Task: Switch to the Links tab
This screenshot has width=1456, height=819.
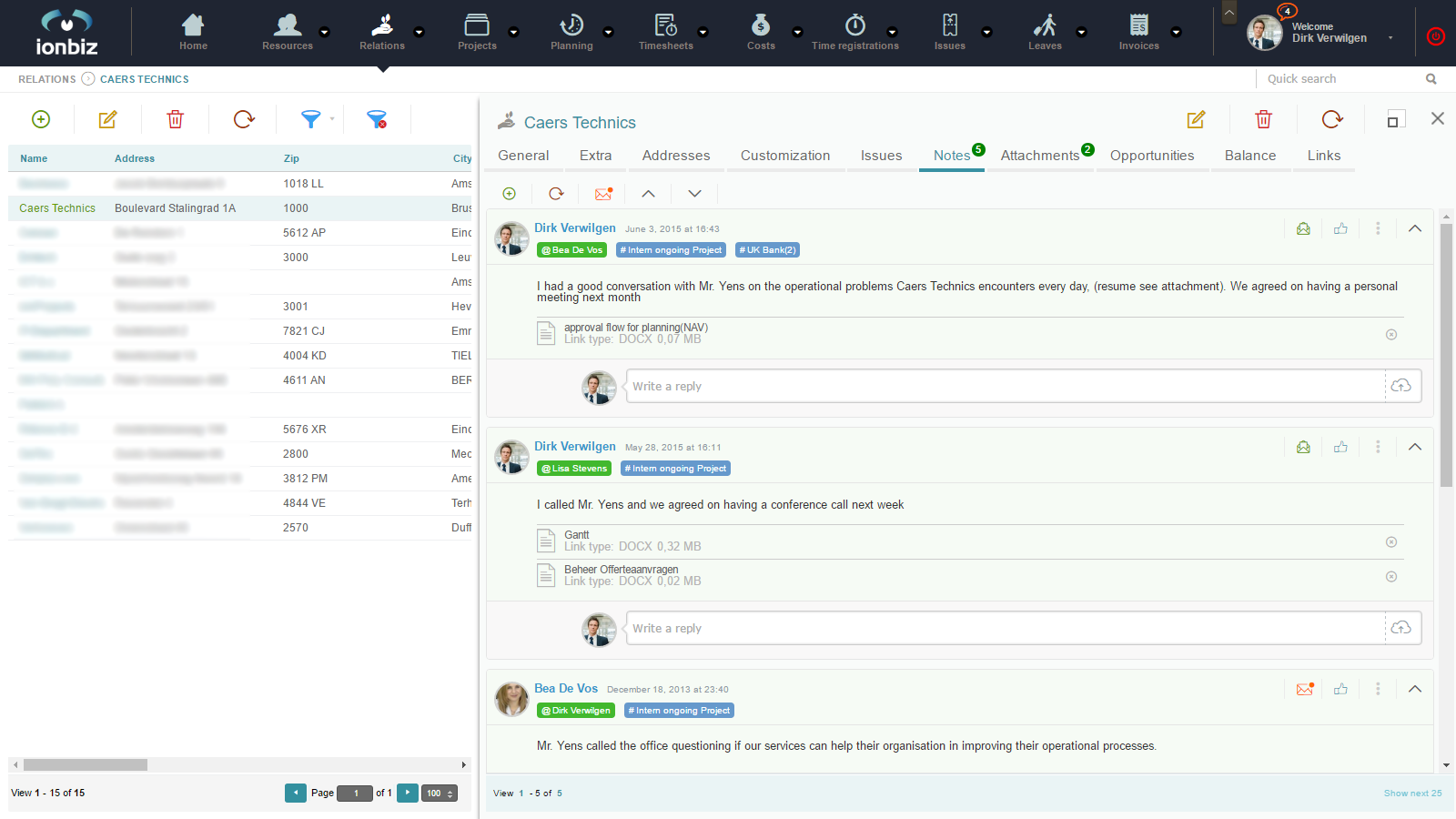Action: click(x=1324, y=156)
